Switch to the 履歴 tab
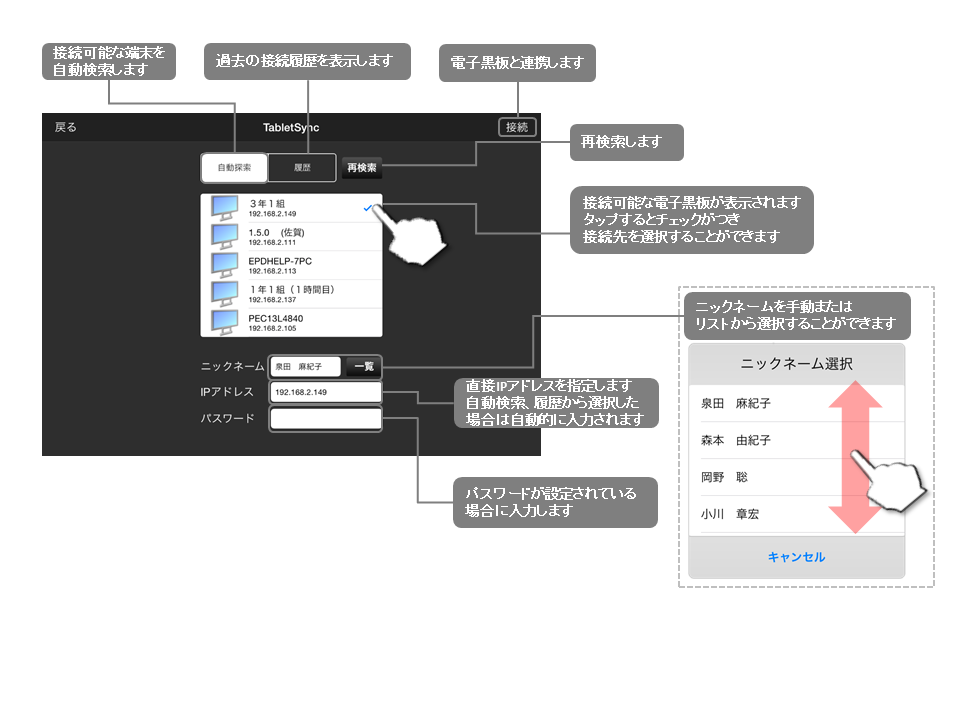 (x=302, y=167)
